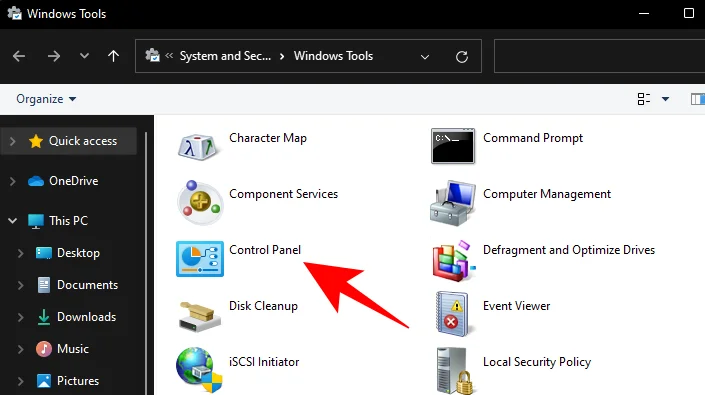705x395 pixels.
Task: Open Defragment and Optimize Drives icon
Action: pyautogui.click(x=453, y=261)
